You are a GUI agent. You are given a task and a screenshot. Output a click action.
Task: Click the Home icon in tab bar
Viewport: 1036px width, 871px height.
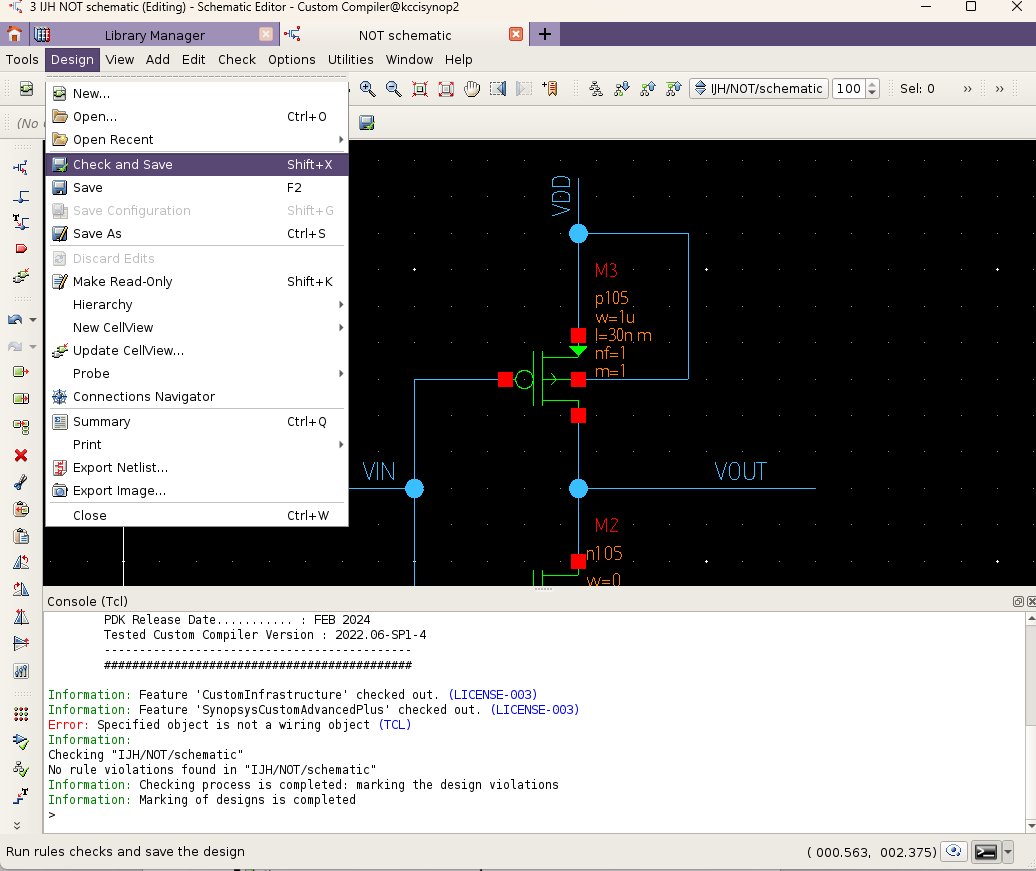15,34
